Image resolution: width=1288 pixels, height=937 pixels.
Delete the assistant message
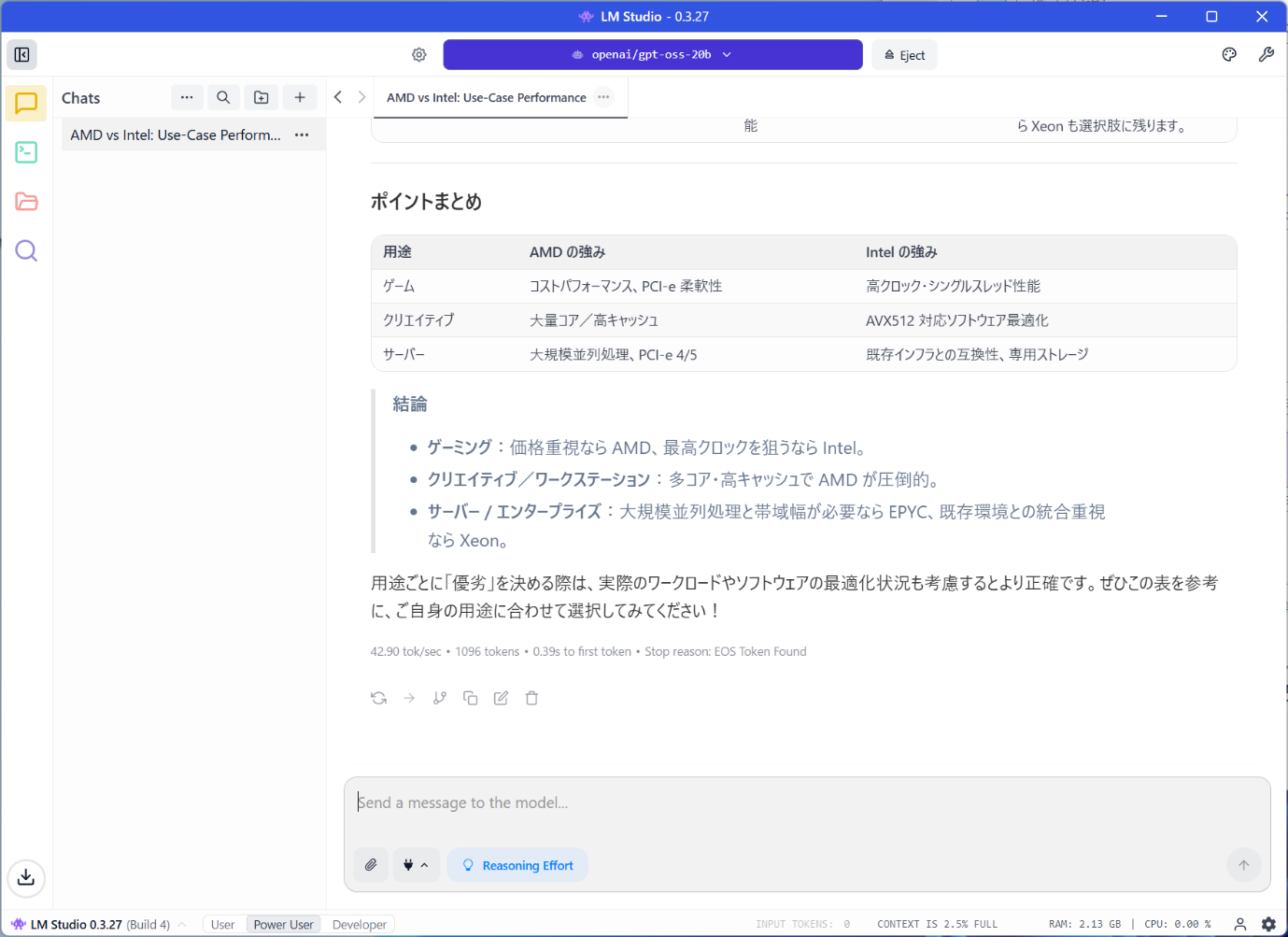(531, 698)
